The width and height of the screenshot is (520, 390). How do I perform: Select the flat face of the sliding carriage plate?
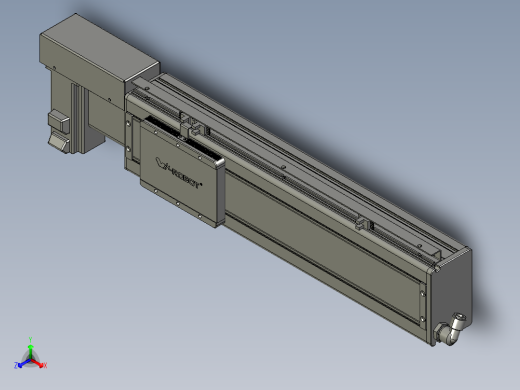click(x=178, y=173)
